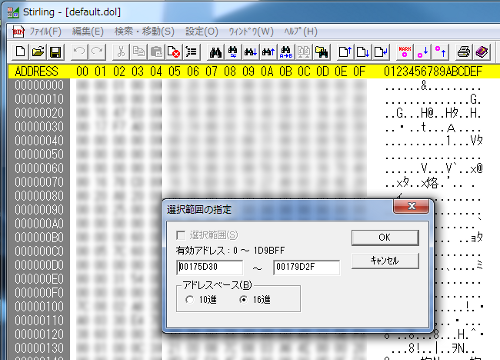Screen dimensions: 500x360
Task: Click address row 000000E0
Action: click(39, 279)
